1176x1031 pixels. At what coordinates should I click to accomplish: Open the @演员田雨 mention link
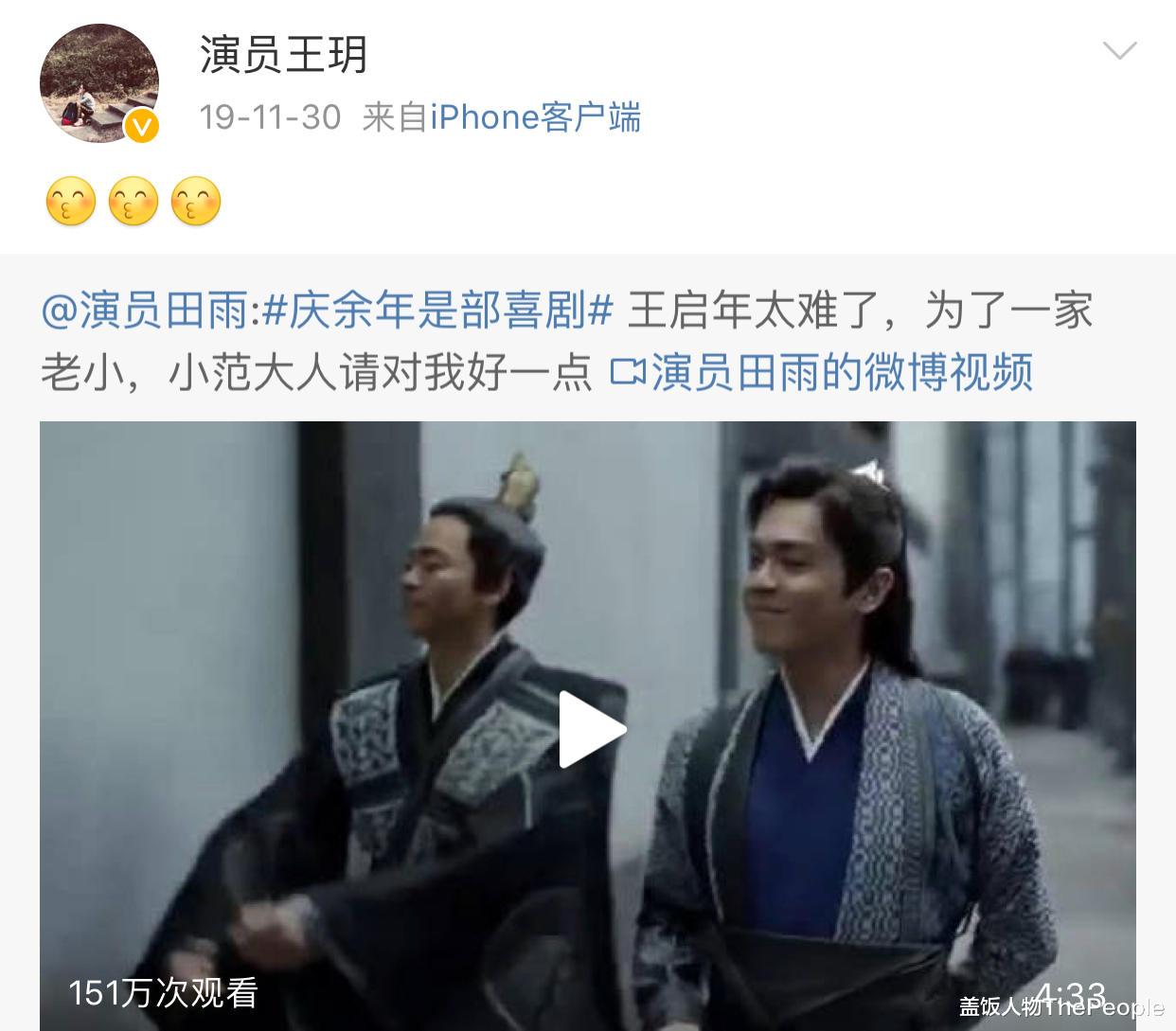coord(145,311)
